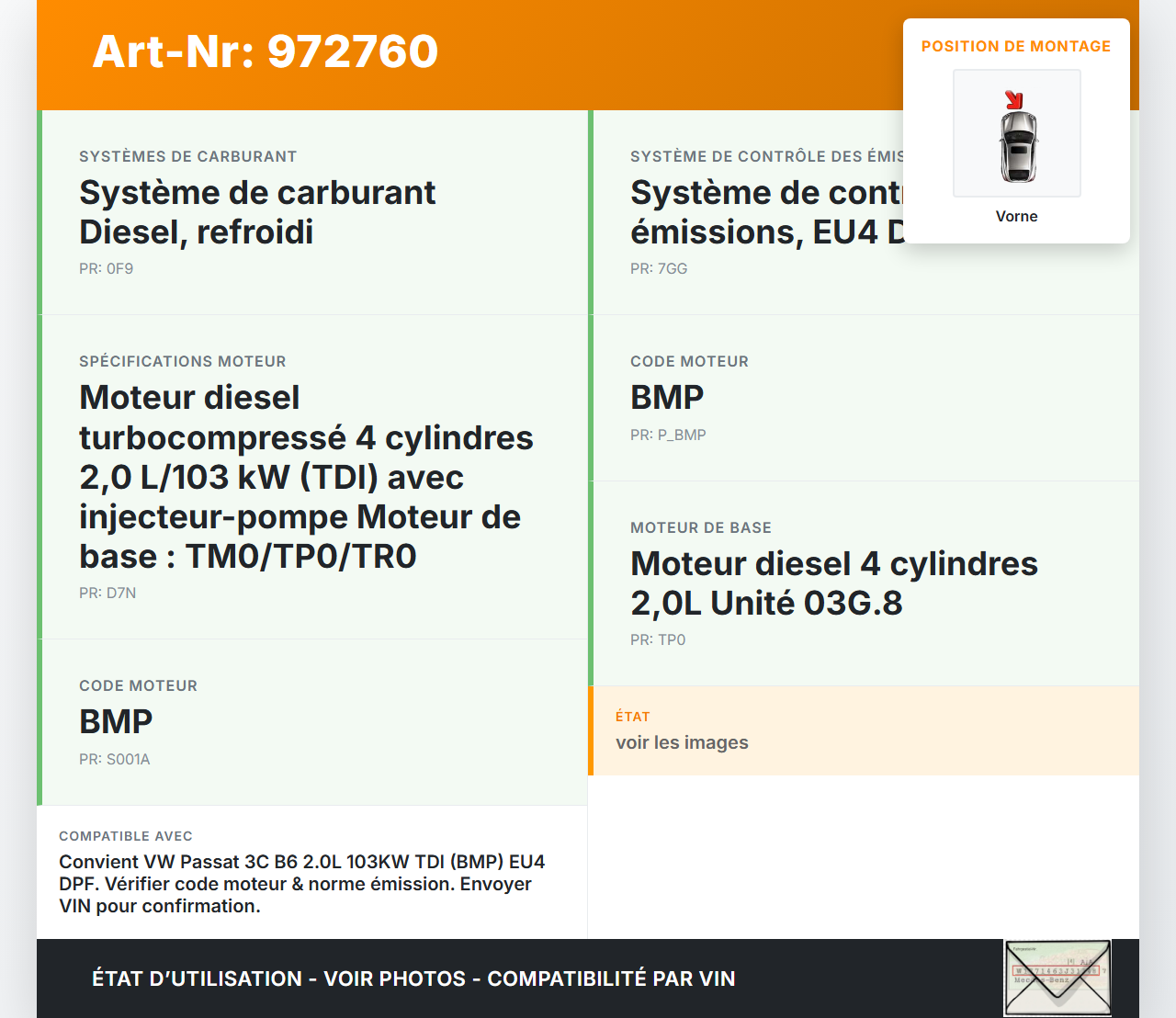The image size is (1176, 1018).
Task: Click the ÉTAT D'UTILISATION footer banner text
Action: click(413, 978)
